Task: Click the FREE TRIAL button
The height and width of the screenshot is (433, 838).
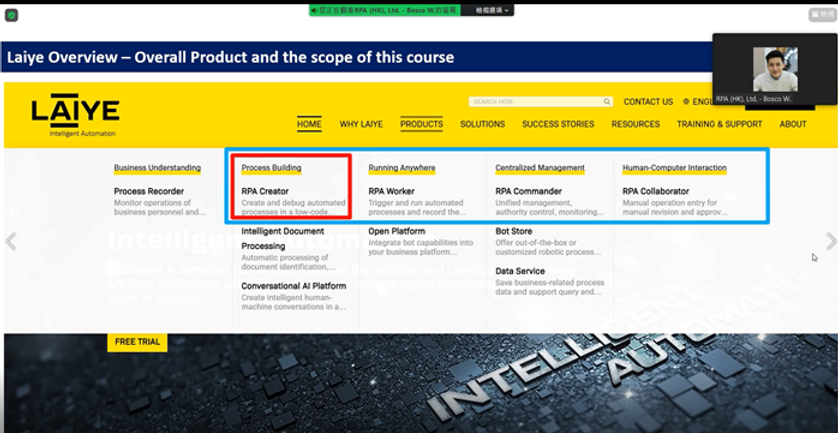Action: coord(137,342)
